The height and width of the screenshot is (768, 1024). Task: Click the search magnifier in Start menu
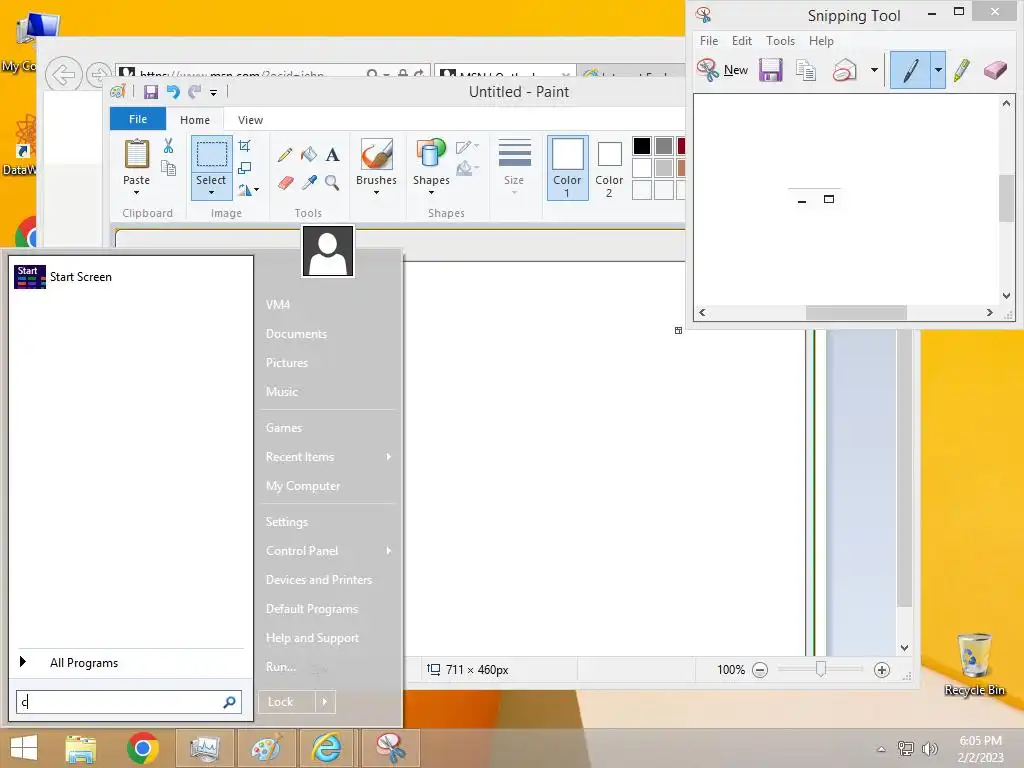pyautogui.click(x=229, y=702)
